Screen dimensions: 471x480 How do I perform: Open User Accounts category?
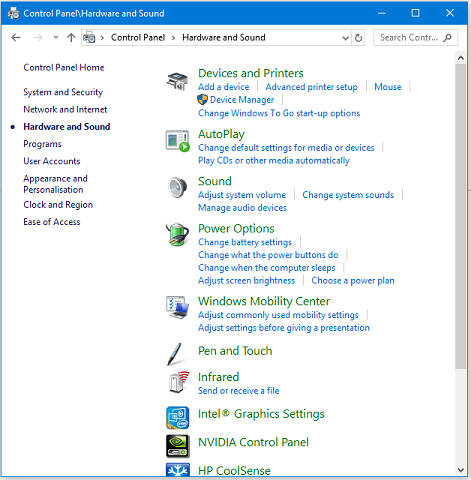(x=52, y=161)
